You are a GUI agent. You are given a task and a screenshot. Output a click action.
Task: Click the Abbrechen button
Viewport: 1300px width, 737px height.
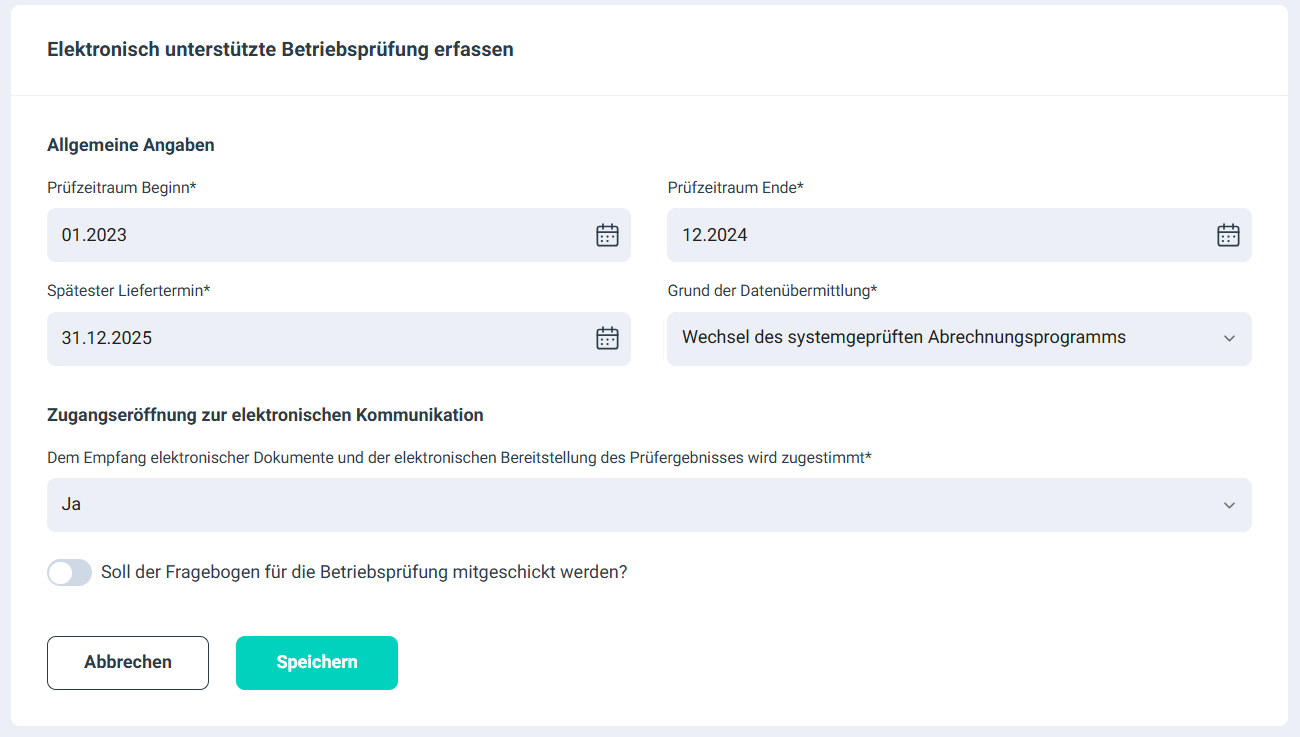coord(128,663)
